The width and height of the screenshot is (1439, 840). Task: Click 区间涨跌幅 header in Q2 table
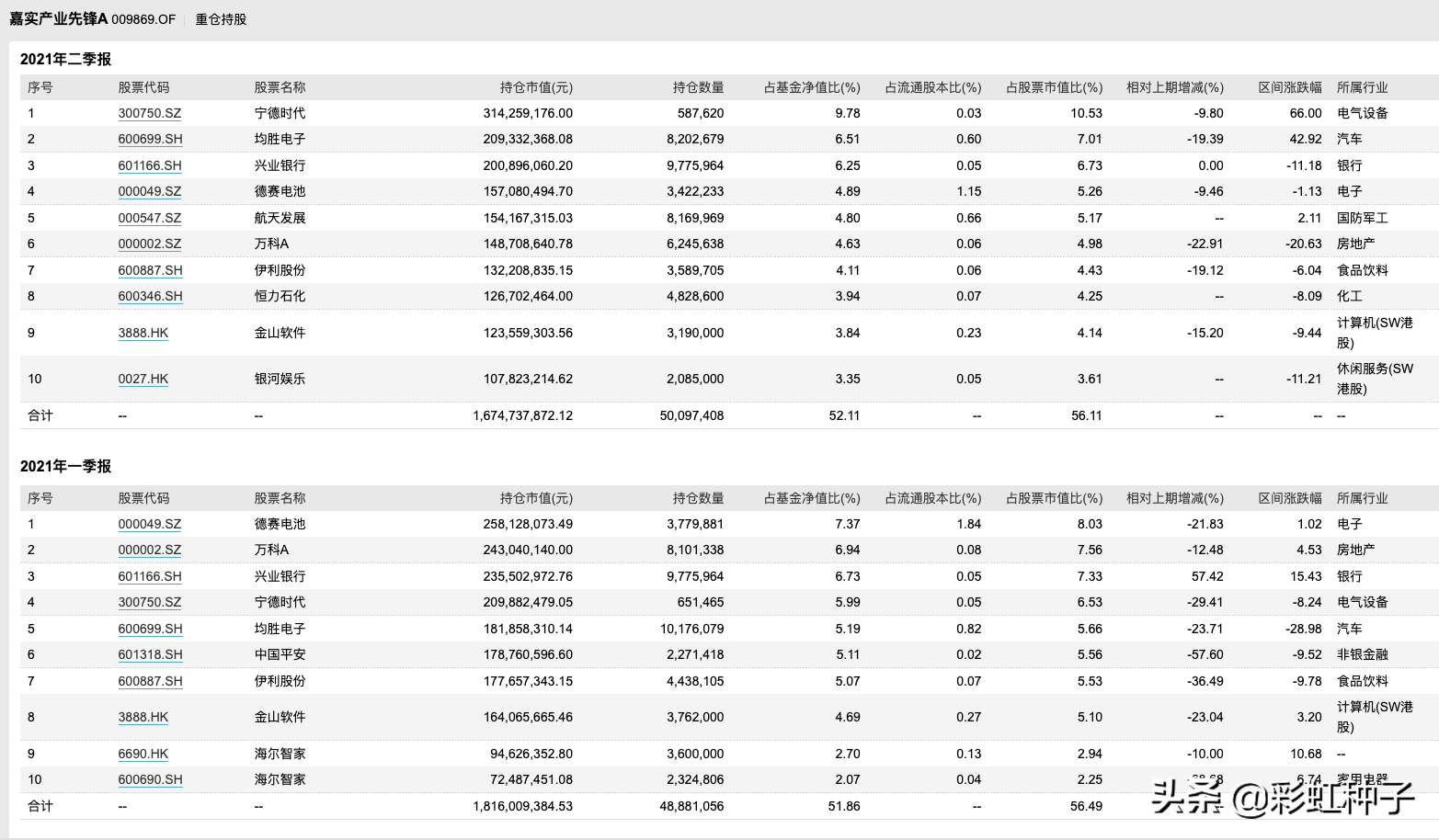[1290, 87]
